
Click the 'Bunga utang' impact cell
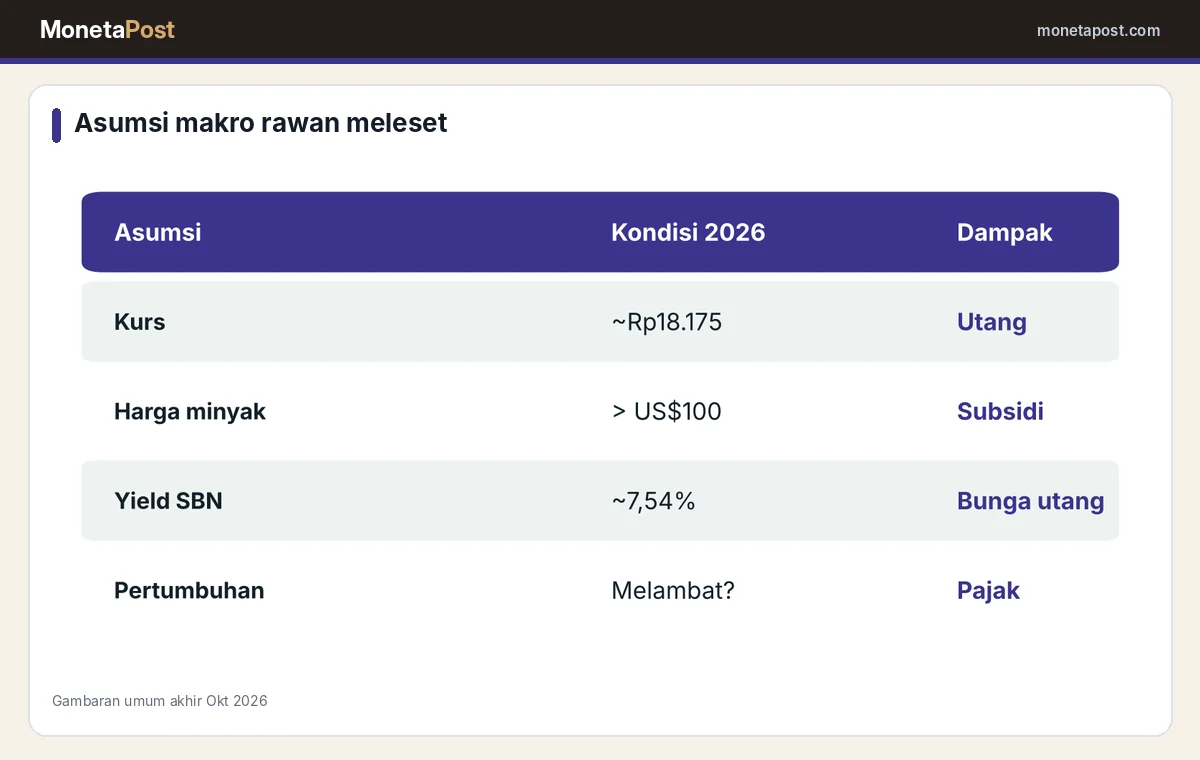pos(1031,501)
